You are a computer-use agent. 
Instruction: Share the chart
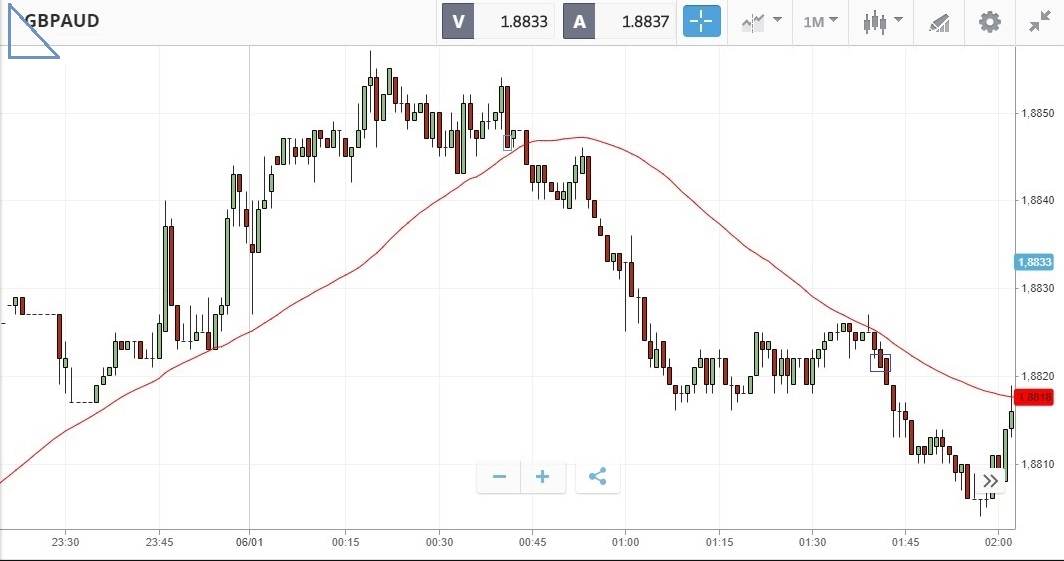tap(597, 477)
